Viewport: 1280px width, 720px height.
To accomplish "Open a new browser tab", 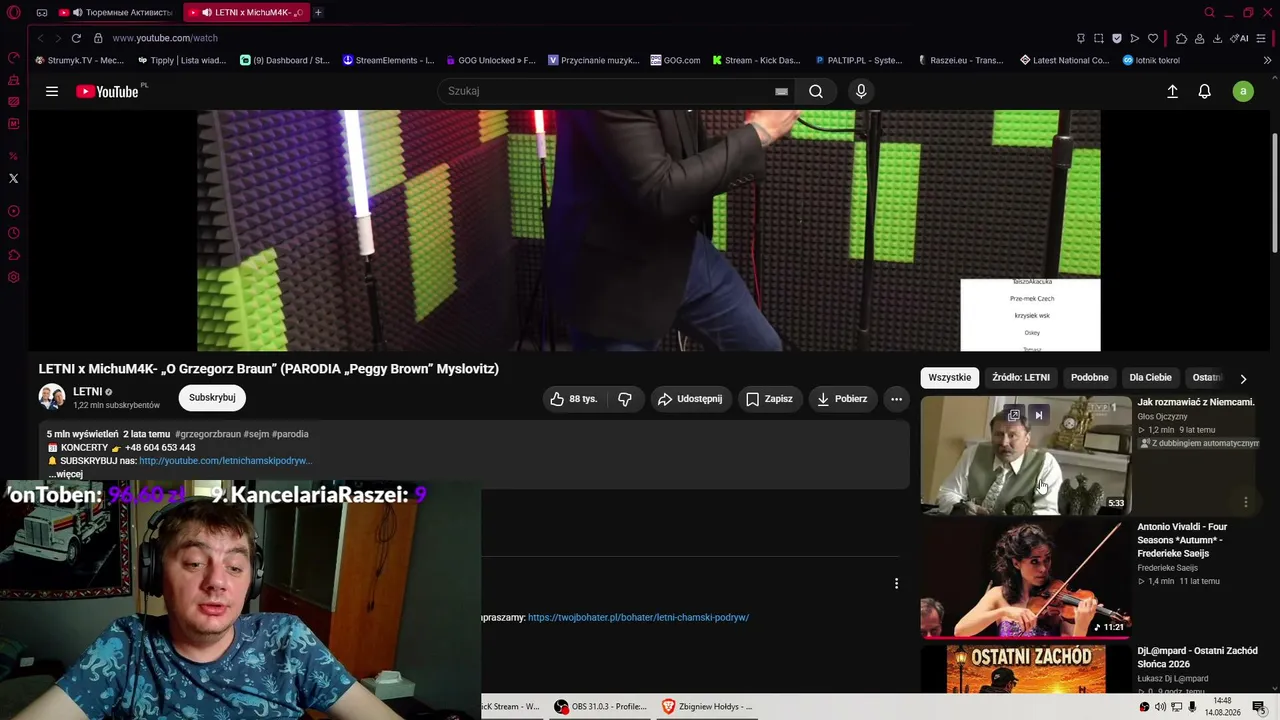I will (318, 12).
